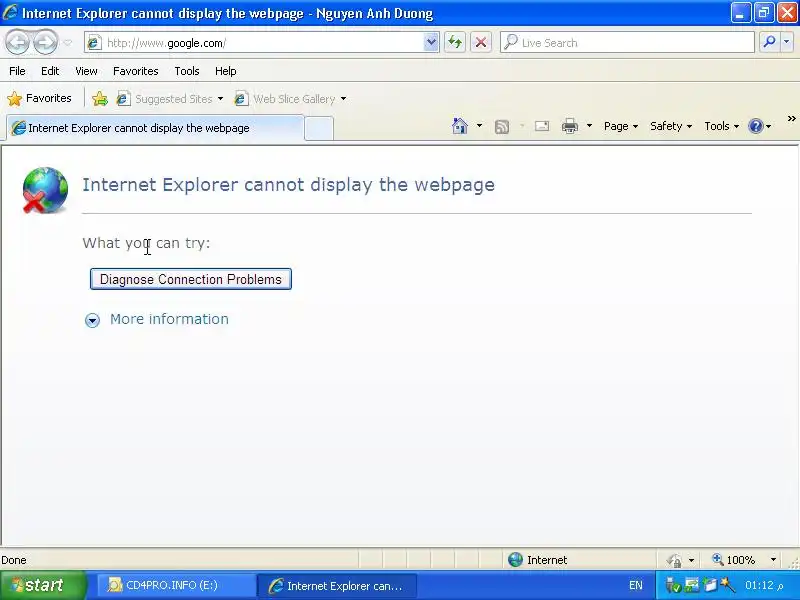The height and width of the screenshot is (600, 800).
Task: Open a new blank tab
Action: pyautogui.click(x=319, y=128)
